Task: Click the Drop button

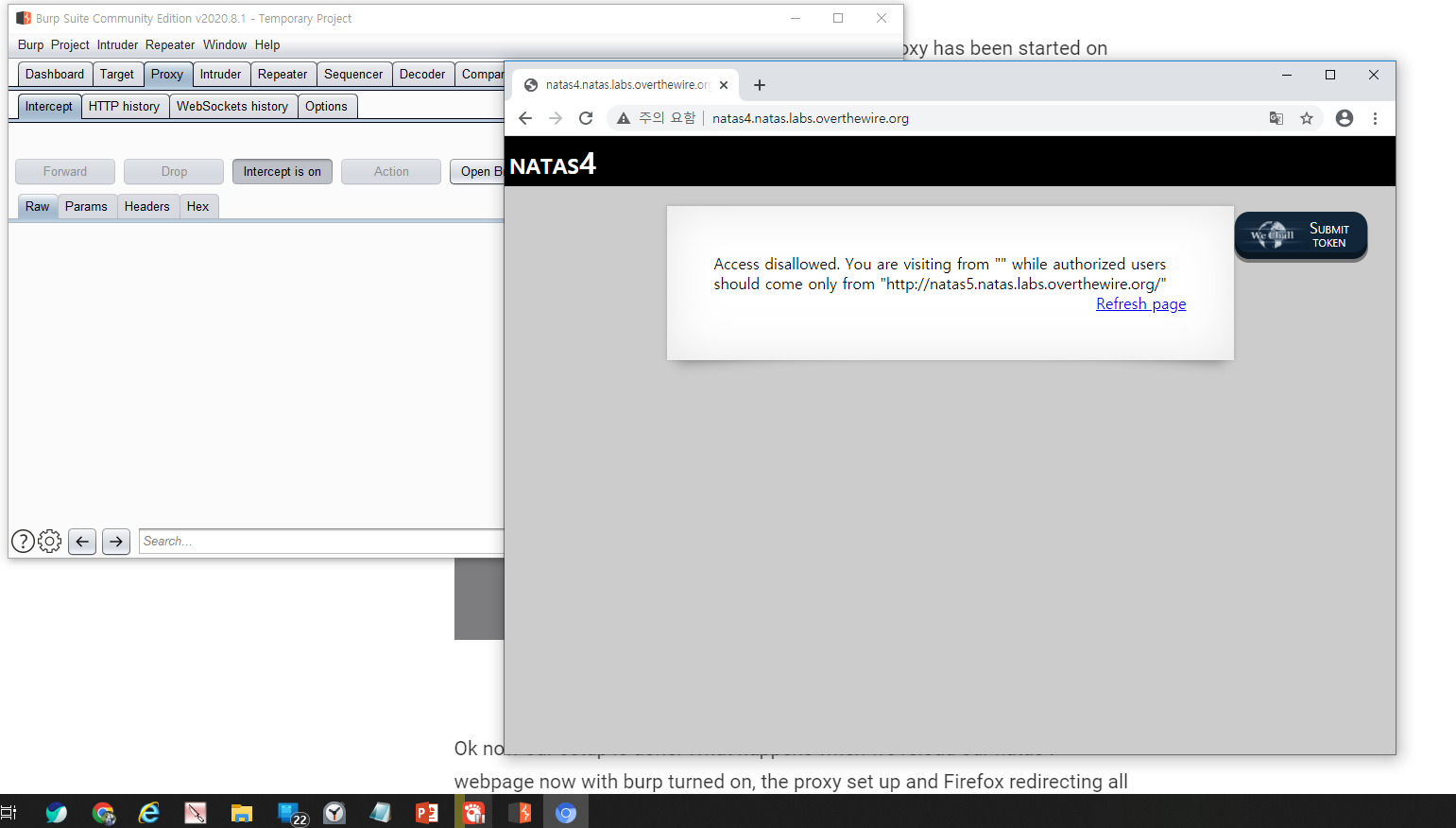Action: 174,171
